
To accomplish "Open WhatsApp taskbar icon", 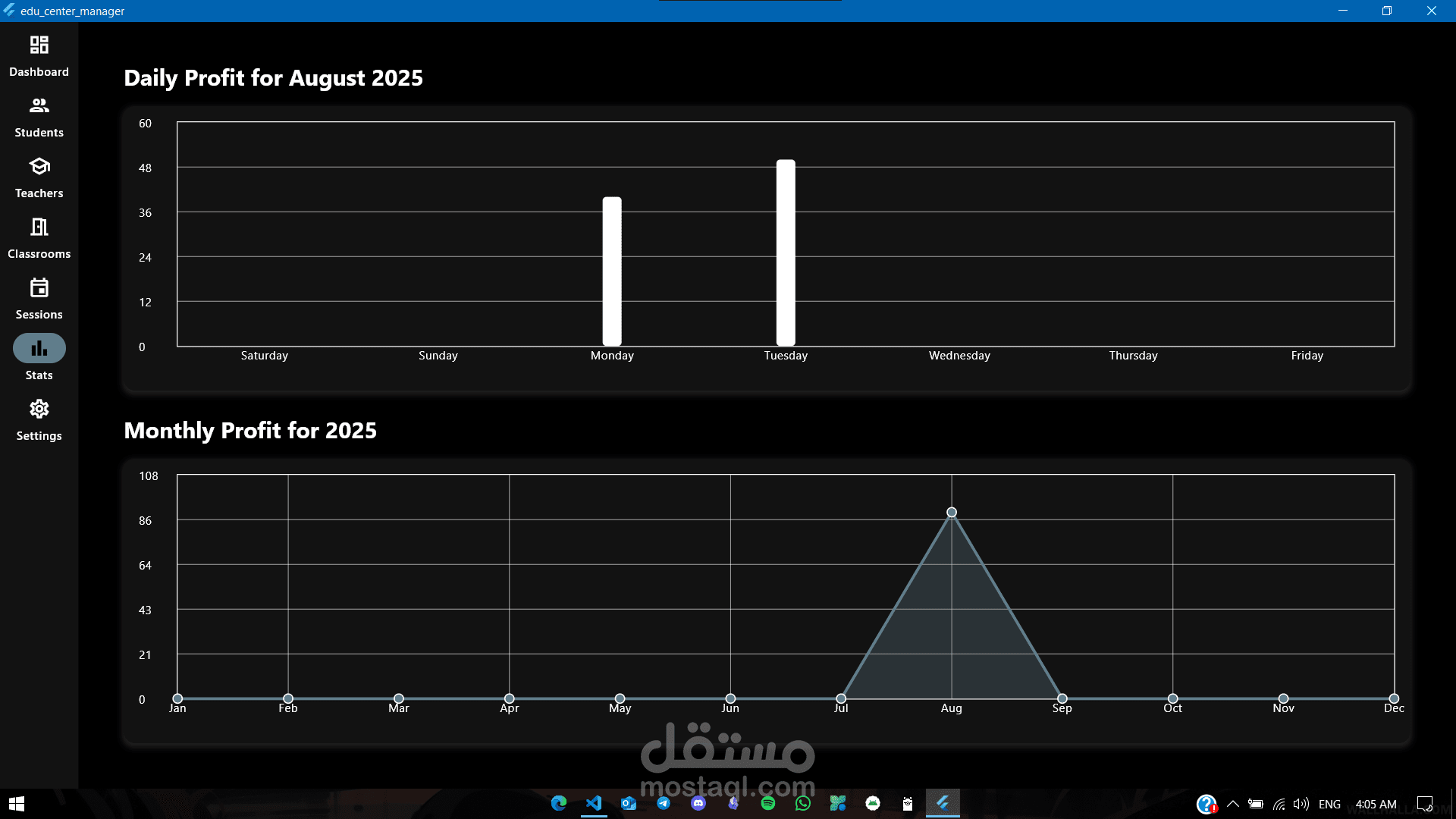I will 803,803.
